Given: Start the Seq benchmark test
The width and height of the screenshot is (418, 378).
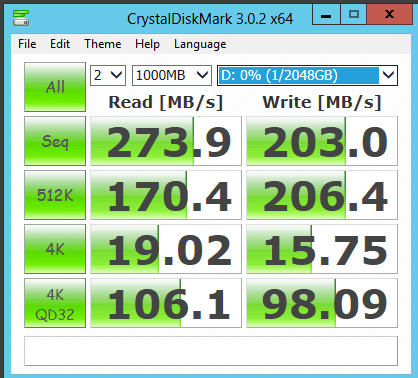Looking at the screenshot, I should 55,141.
